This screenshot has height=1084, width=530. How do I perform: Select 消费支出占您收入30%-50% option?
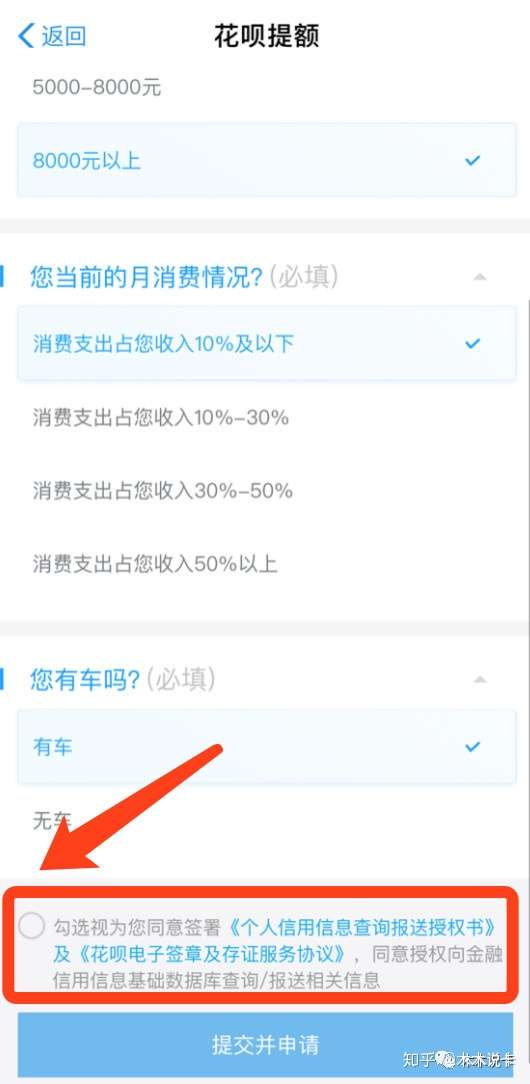[266, 490]
